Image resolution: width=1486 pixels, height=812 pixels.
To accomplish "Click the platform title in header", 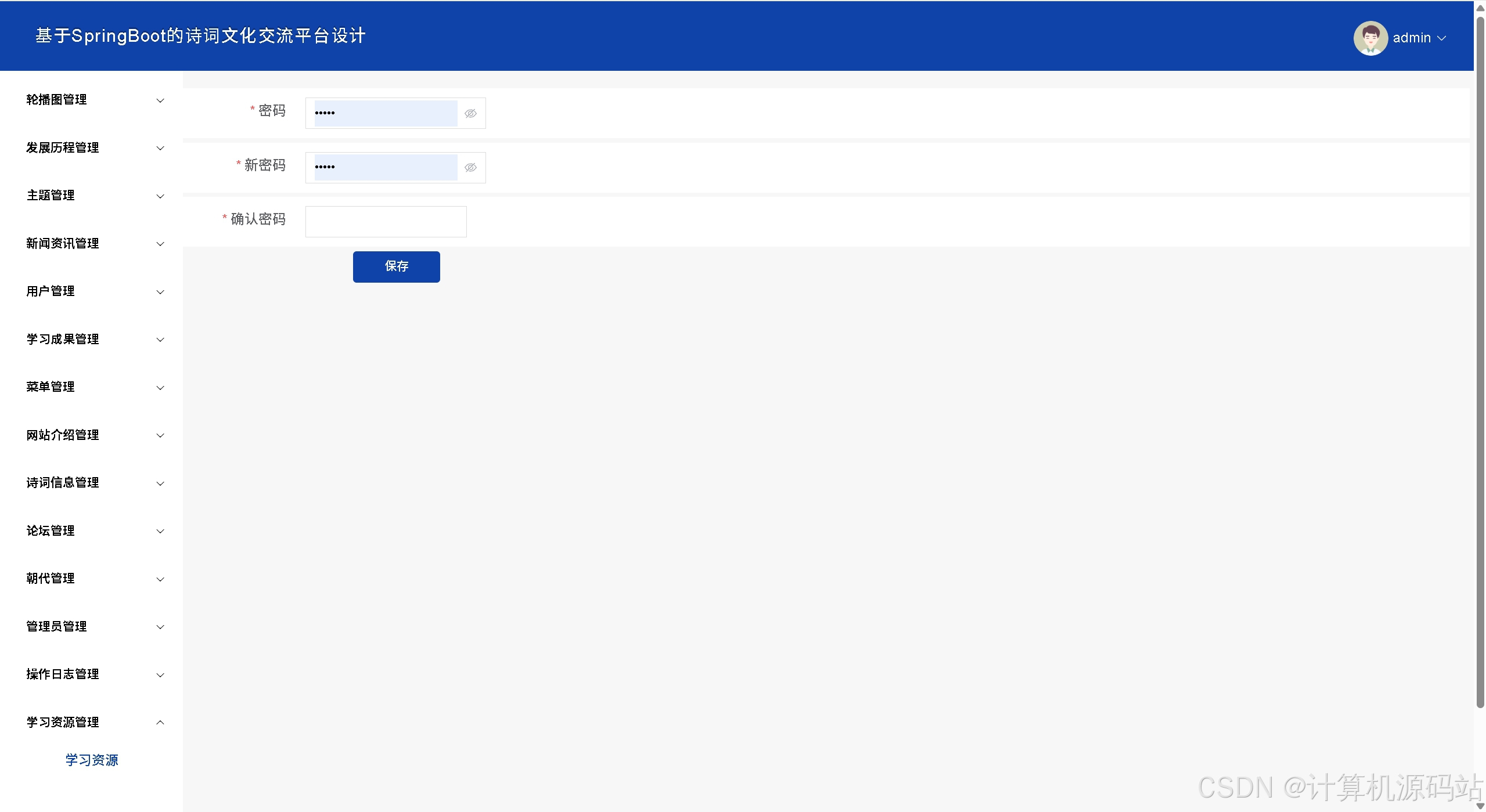I will pyautogui.click(x=200, y=36).
